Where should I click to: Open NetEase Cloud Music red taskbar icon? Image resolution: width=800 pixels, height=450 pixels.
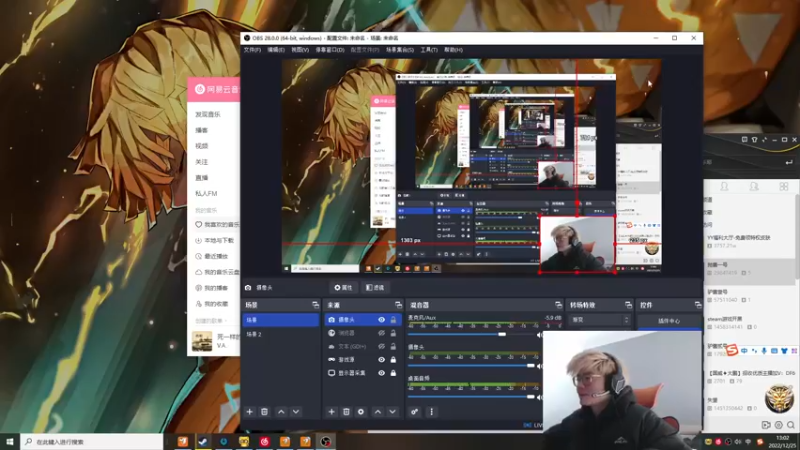point(264,441)
